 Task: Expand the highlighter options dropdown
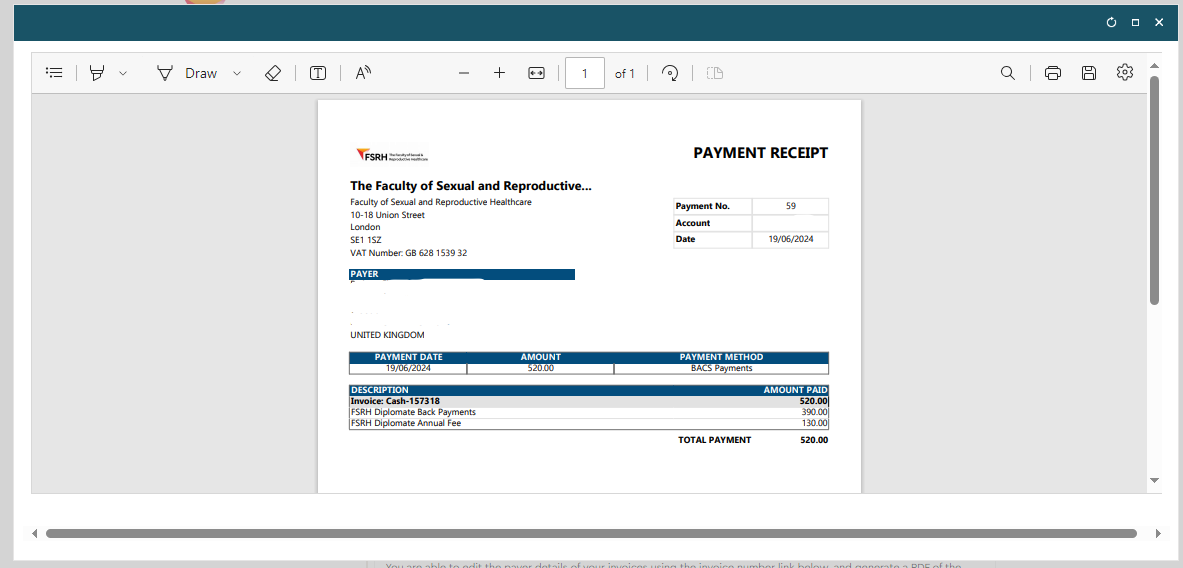(x=123, y=73)
